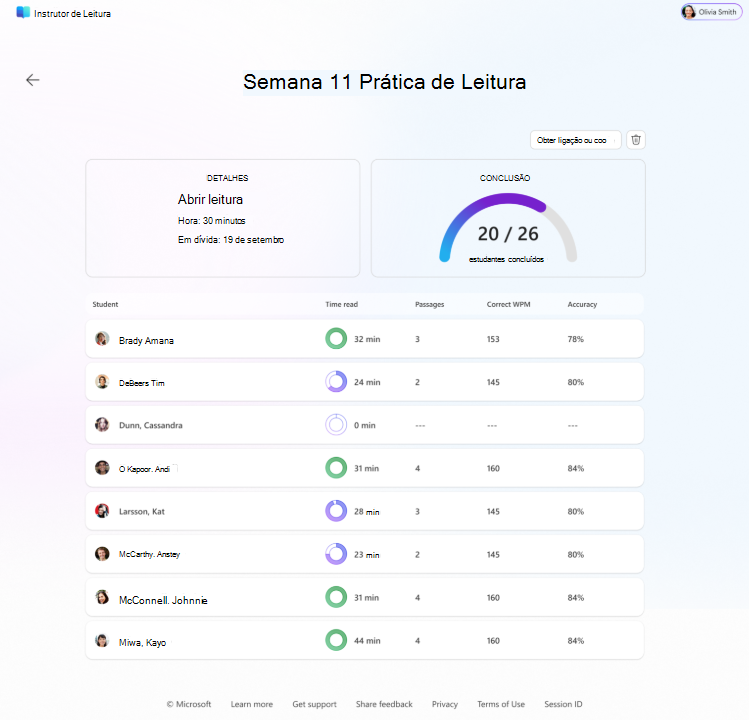Click the © Microsoft footer text
Screen dimensions: 749x720
[x=189, y=704]
